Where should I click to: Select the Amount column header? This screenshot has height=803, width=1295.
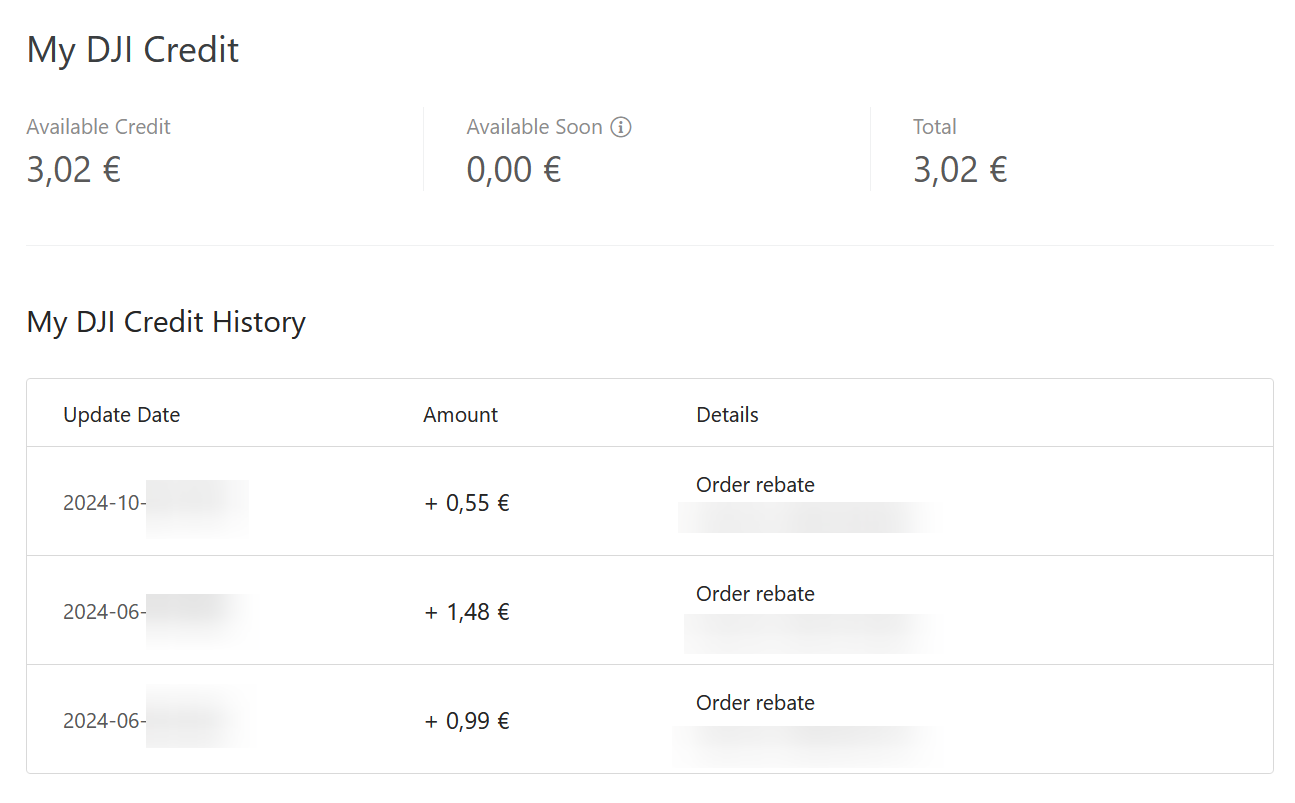coord(460,415)
